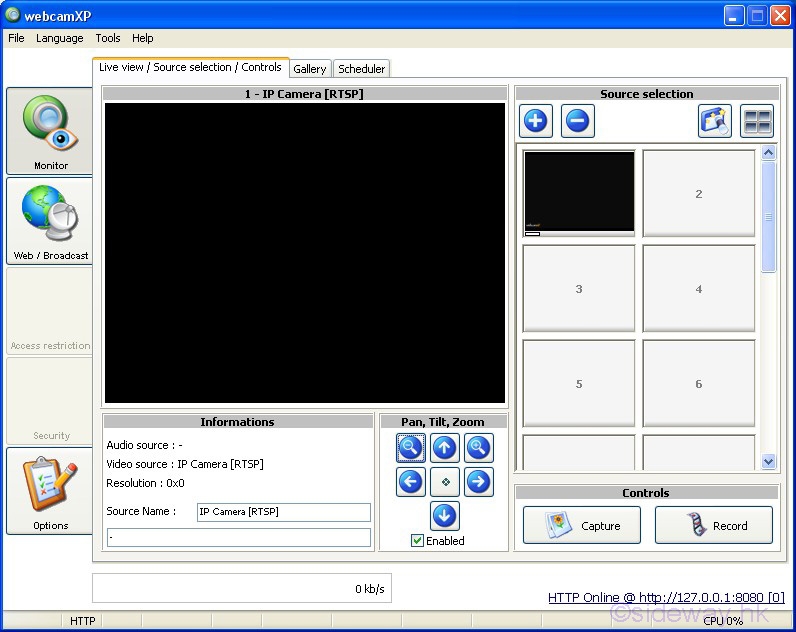Click the source list scrollbar thumb
The width and height of the screenshot is (796, 632).
point(769,217)
